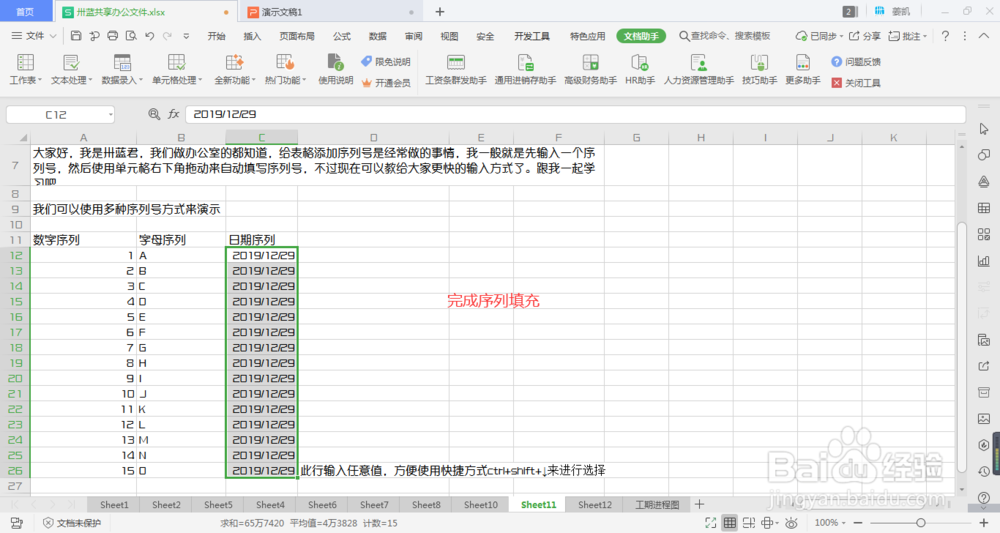This screenshot has height=533, width=1000.
Task: Switch to the 演示文稿1 document tab
Action: 330,11
